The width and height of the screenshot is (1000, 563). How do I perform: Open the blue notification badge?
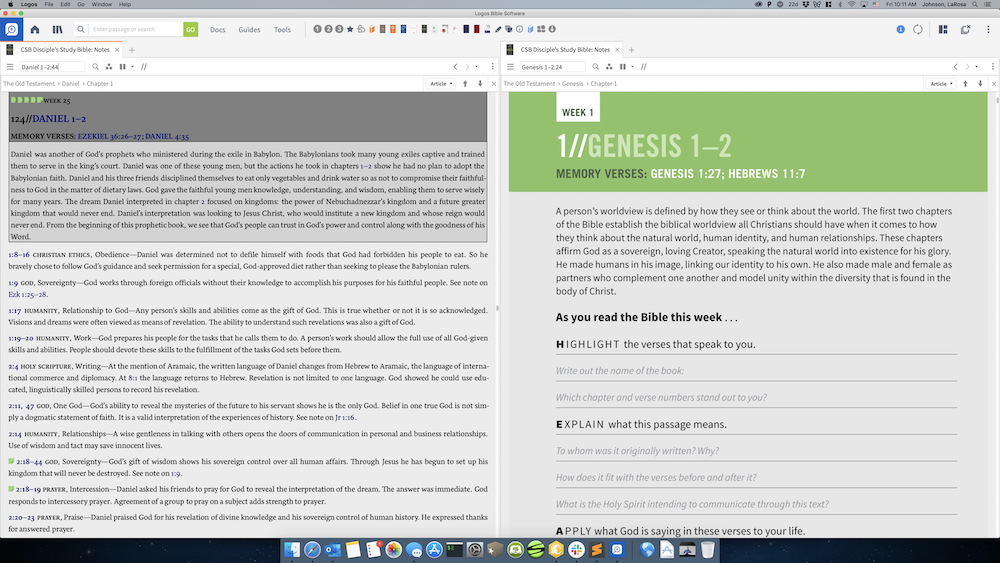pos(901,29)
